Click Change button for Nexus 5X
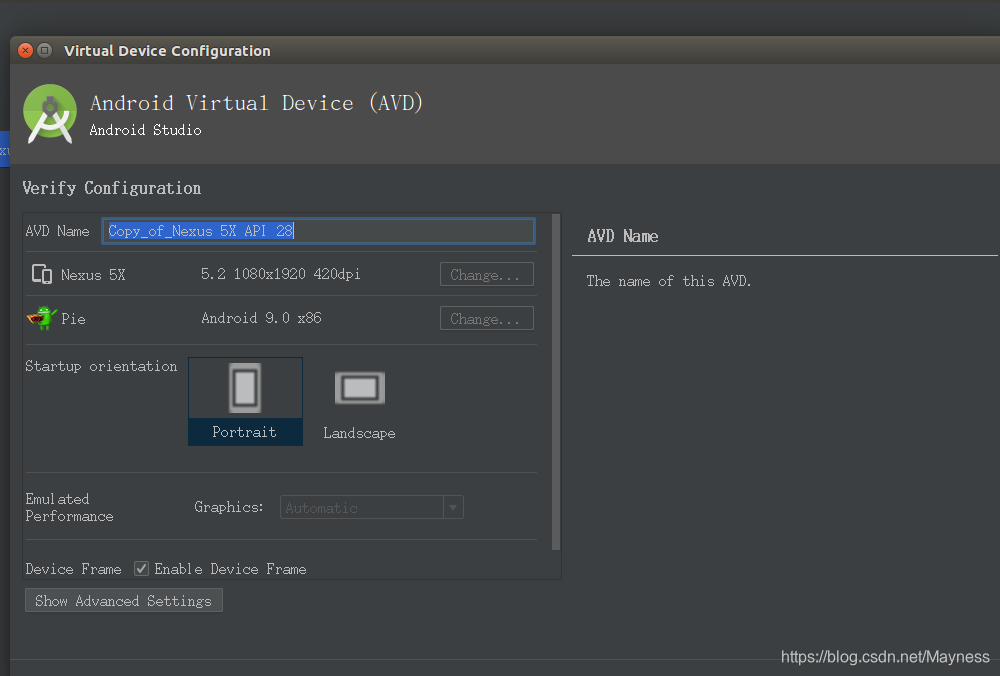 pos(487,274)
